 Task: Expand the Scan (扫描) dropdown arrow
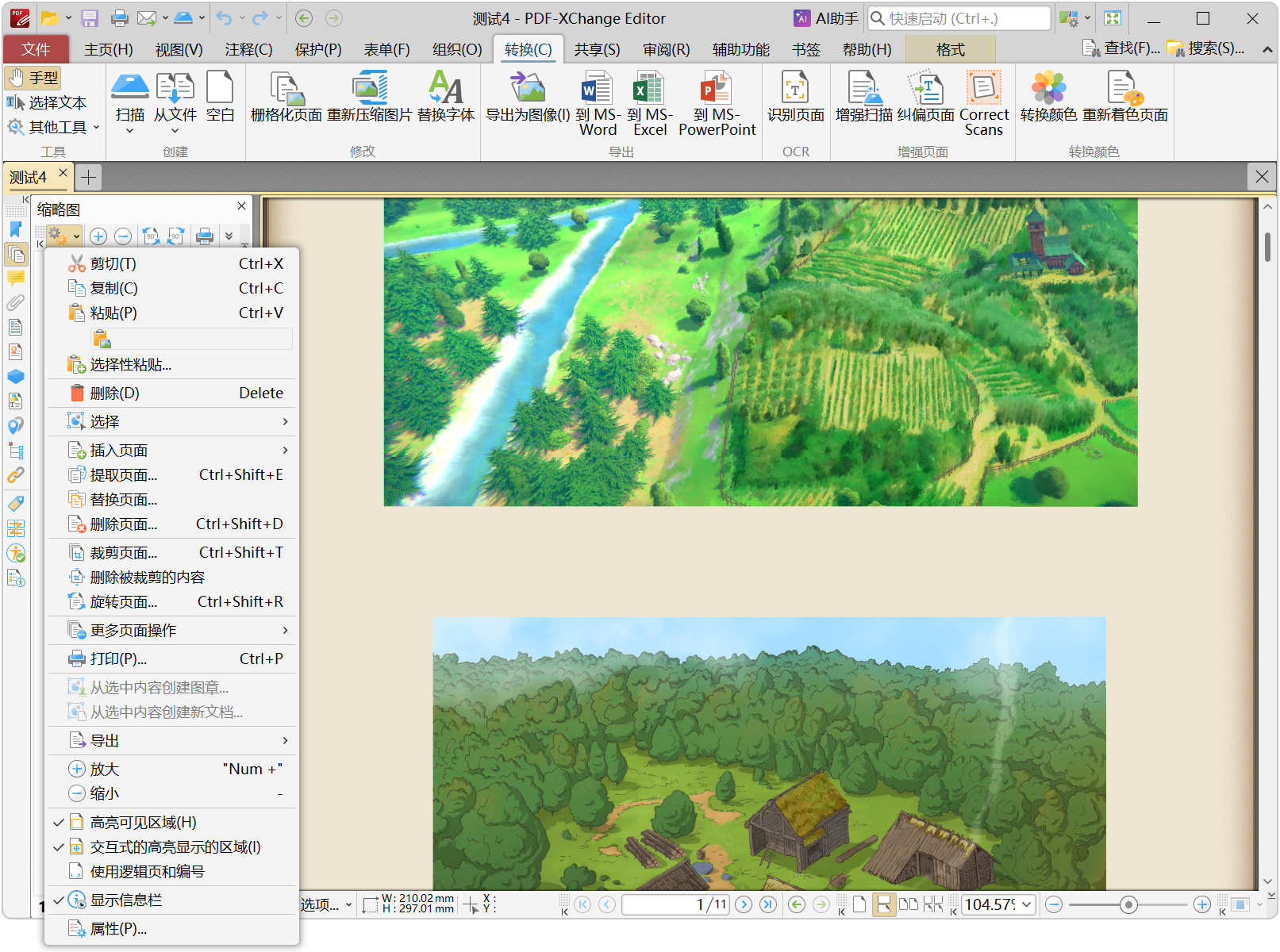click(x=130, y=130)
